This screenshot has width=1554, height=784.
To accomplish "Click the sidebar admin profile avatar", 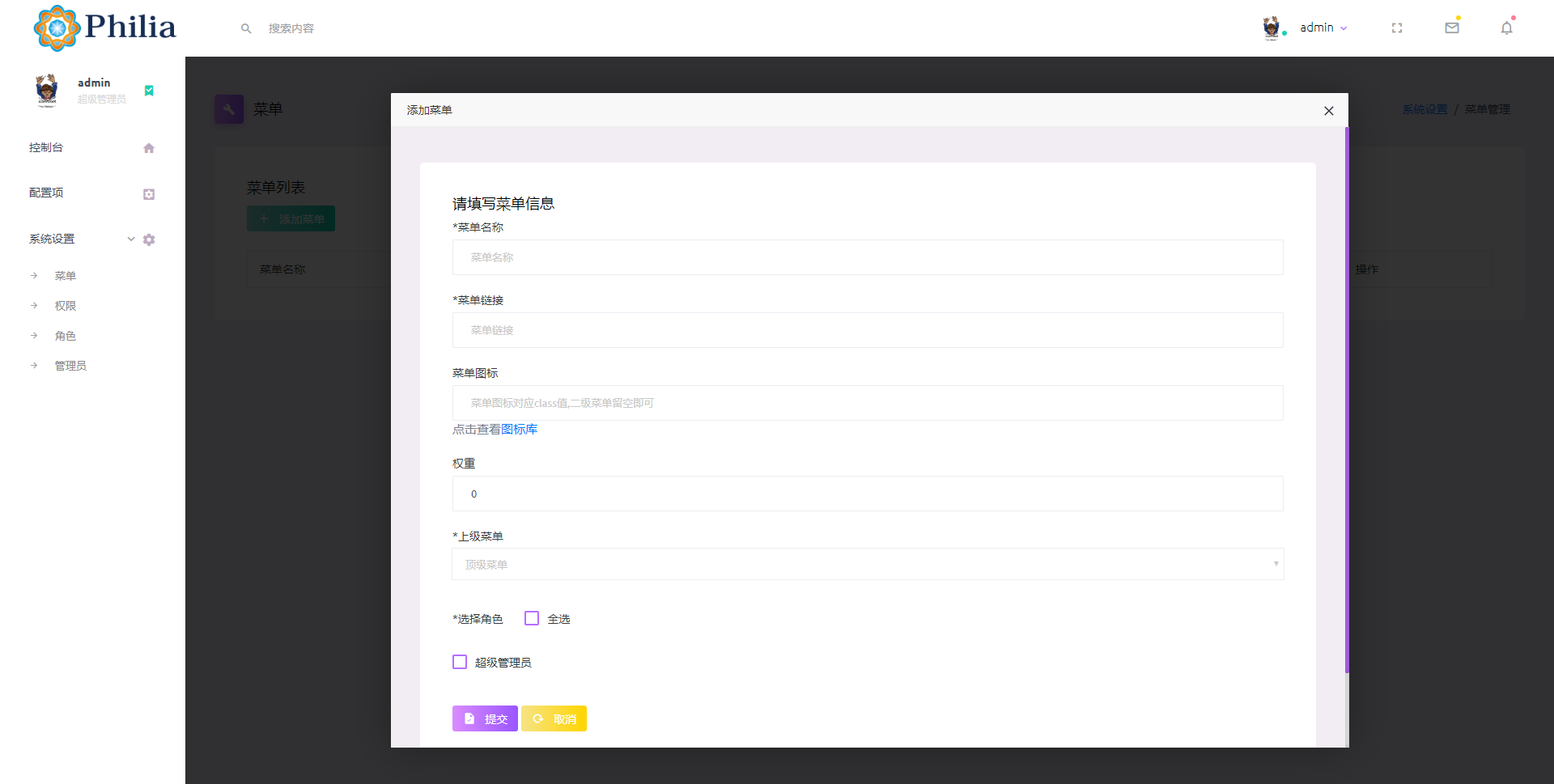I will pos(47,90).
